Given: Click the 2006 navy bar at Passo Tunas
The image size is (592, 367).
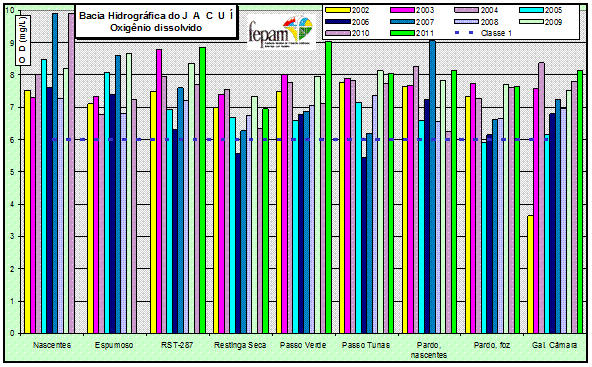Looking at the screenshot, I should coord(364,245).
